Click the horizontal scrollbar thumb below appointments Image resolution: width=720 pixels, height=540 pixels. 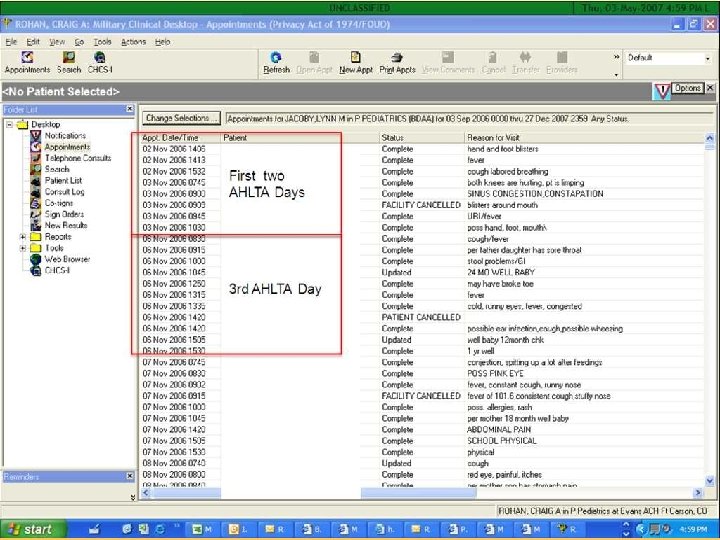click(x=418, y=493)
